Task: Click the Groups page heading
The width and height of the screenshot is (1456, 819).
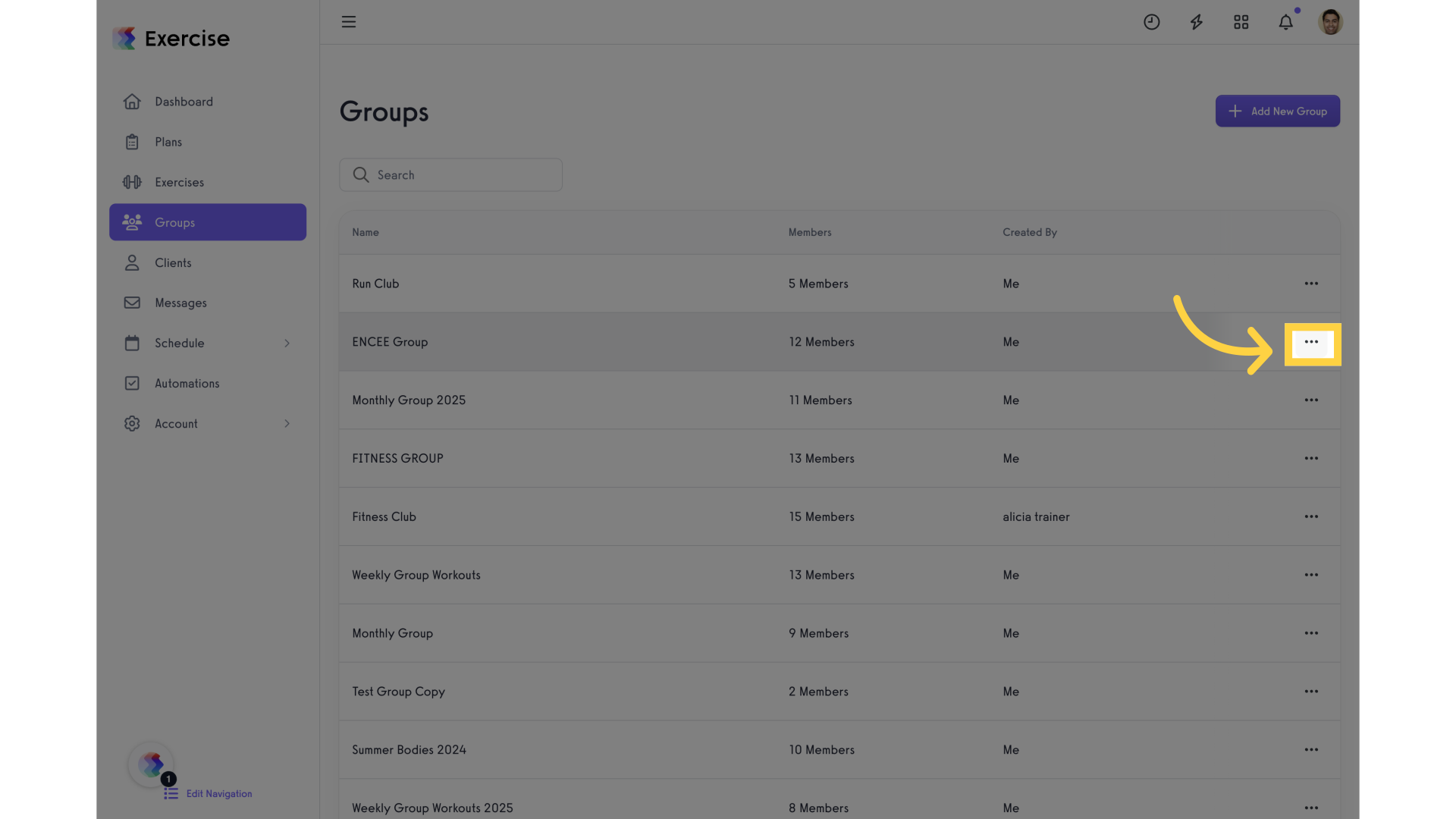Action: coord(384,112)
